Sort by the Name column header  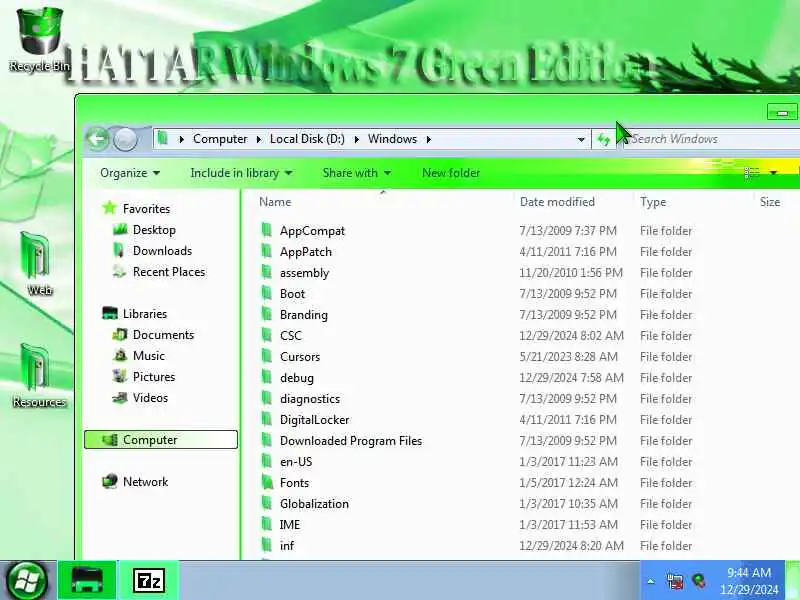[275, 202]
